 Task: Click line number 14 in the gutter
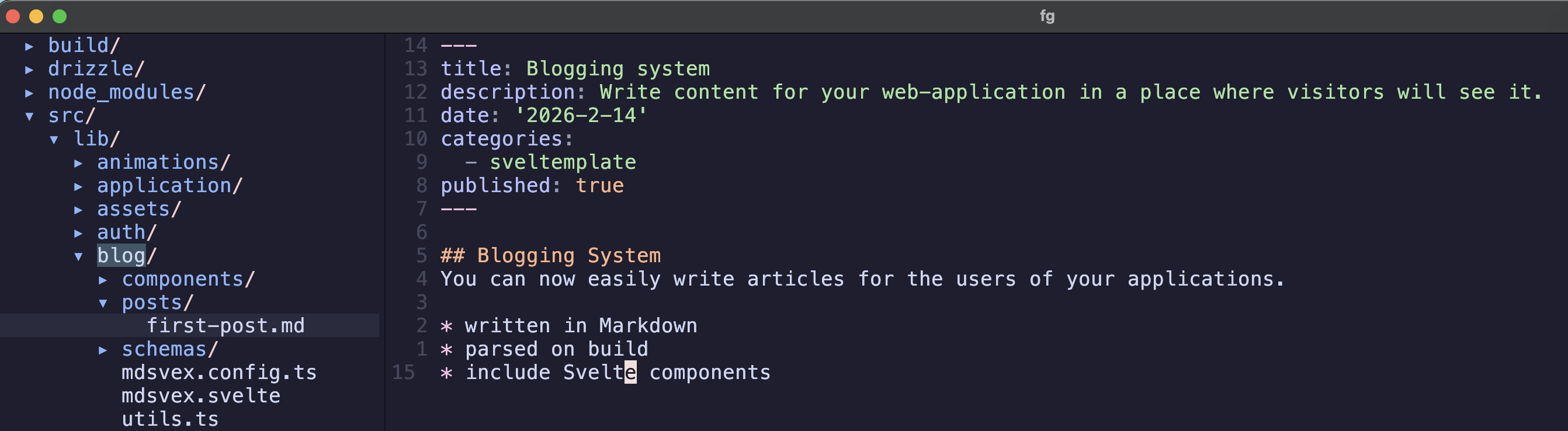(417, 44)
